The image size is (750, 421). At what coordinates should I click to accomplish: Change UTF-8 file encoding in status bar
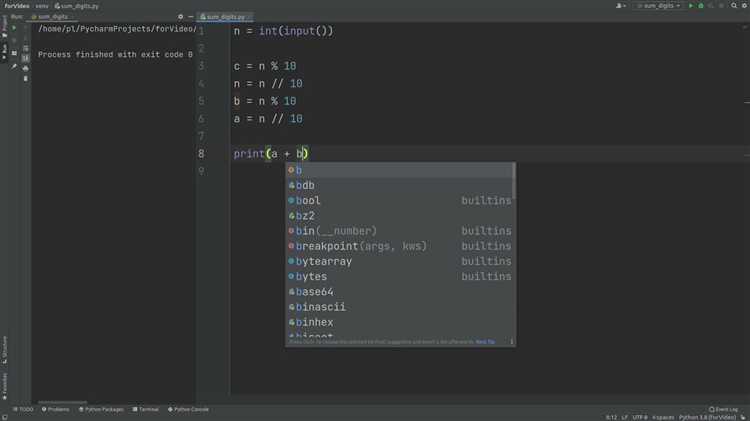640,416
